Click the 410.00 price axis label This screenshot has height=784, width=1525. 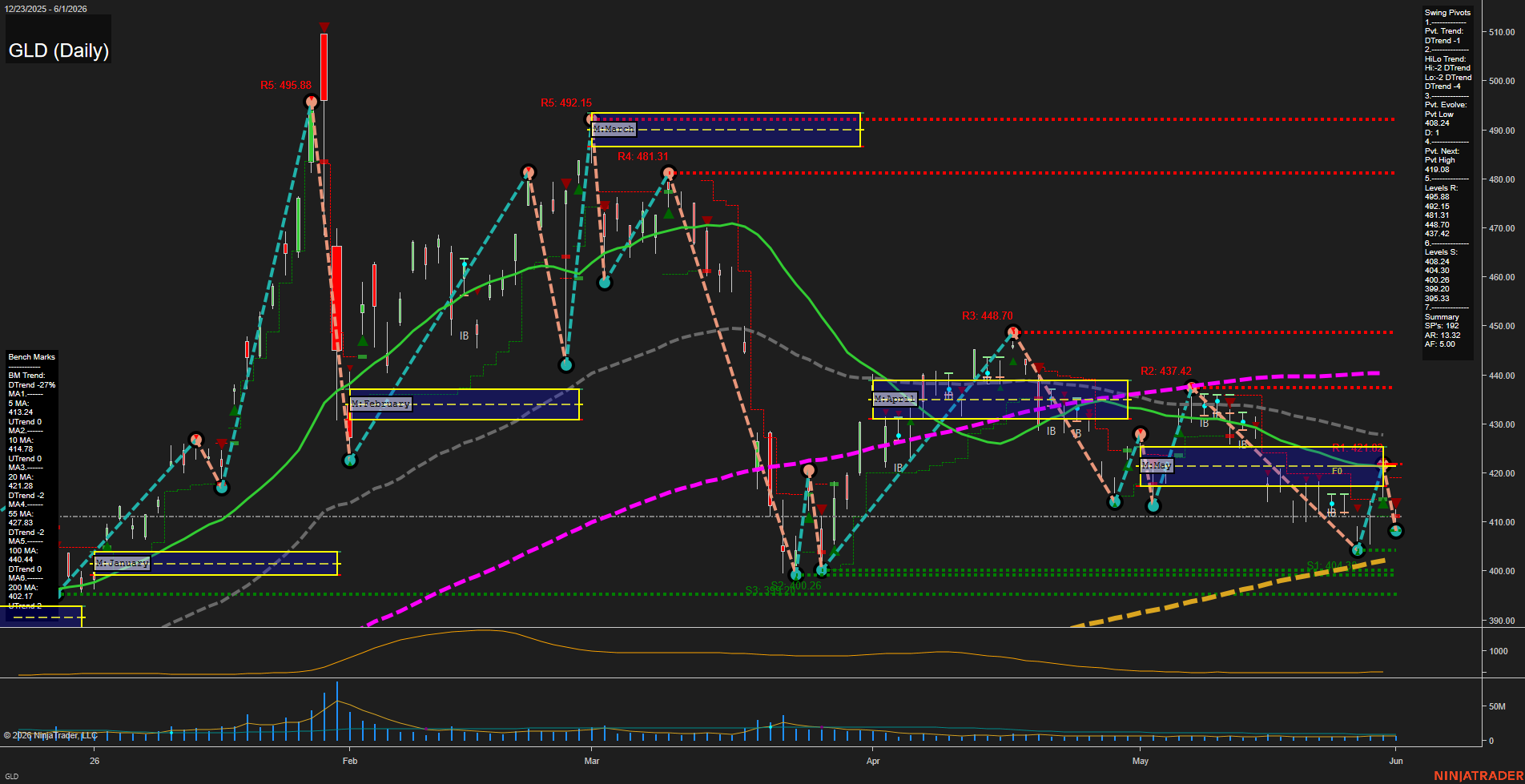(1502, 523)
